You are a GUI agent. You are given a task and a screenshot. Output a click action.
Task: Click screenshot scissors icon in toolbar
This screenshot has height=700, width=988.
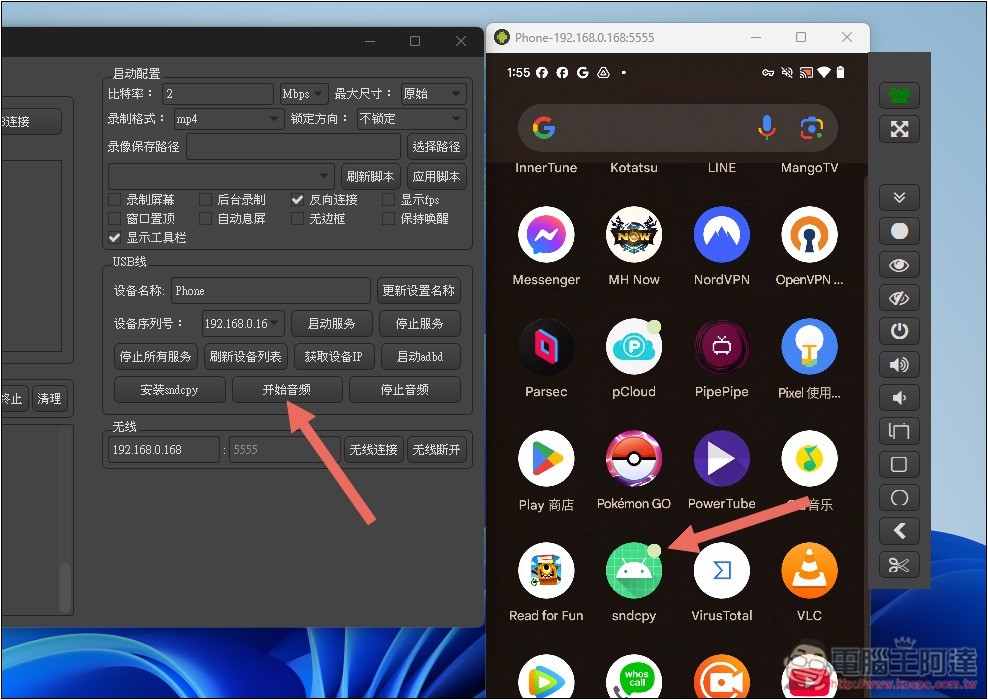pos(899,565)
